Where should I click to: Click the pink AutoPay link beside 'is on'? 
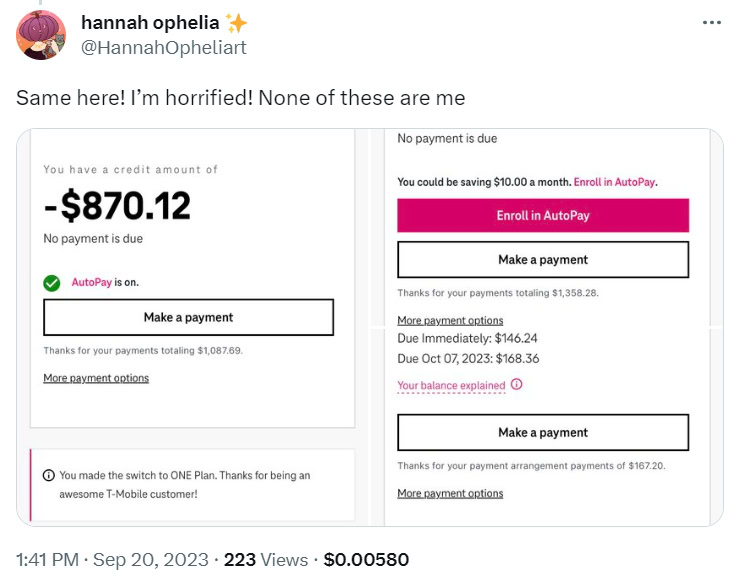[91, 282]
